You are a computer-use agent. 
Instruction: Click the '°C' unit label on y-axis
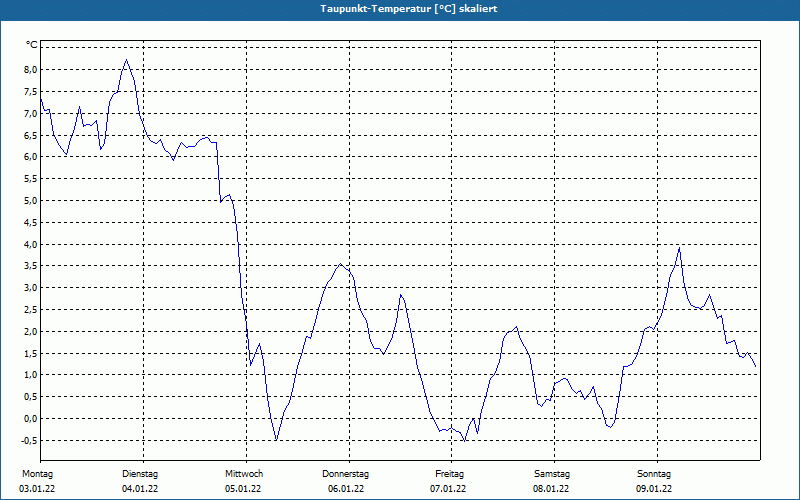point(32,45)
